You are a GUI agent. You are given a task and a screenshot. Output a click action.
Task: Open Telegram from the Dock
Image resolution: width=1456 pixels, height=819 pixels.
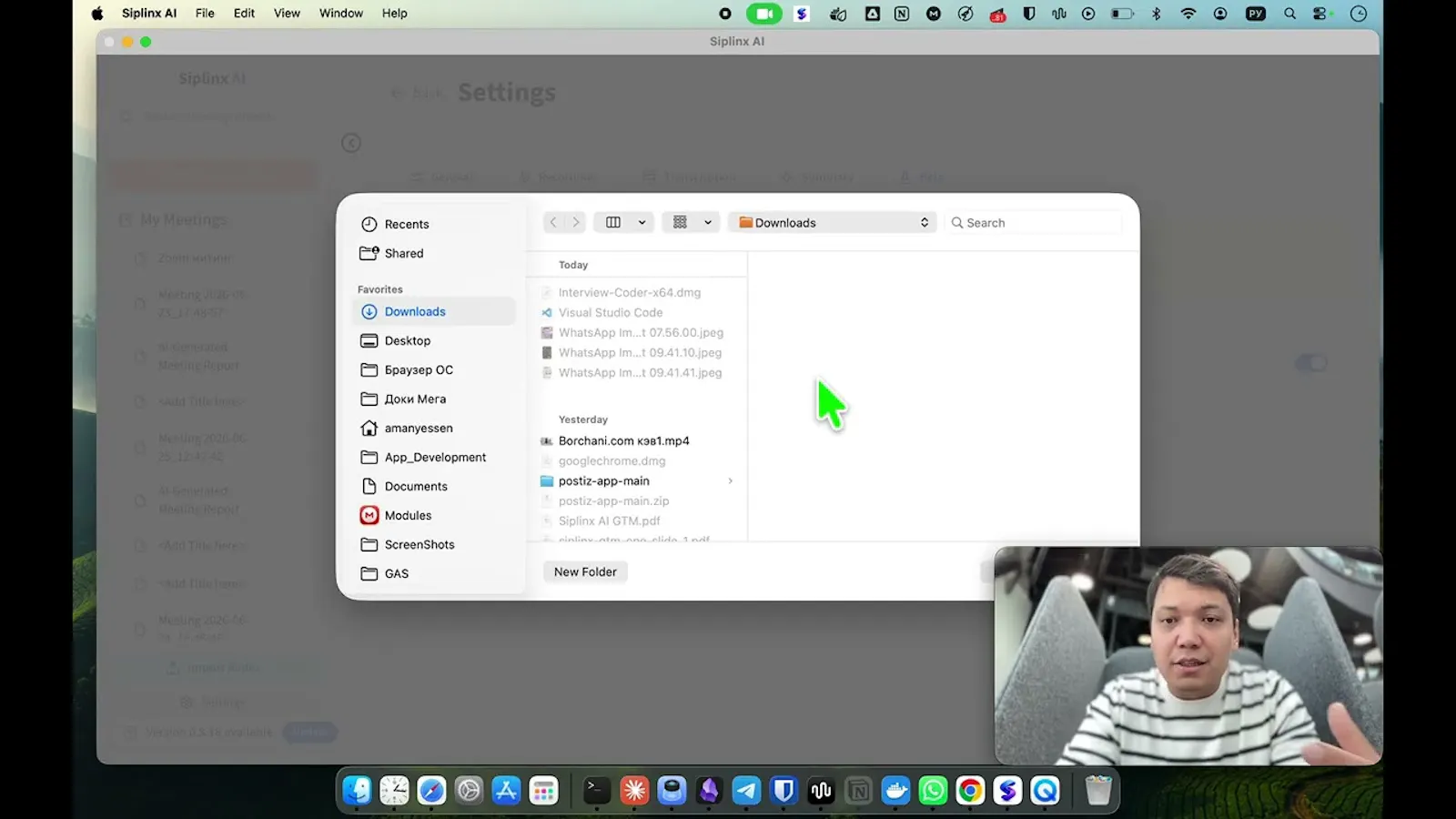point(746,790)
